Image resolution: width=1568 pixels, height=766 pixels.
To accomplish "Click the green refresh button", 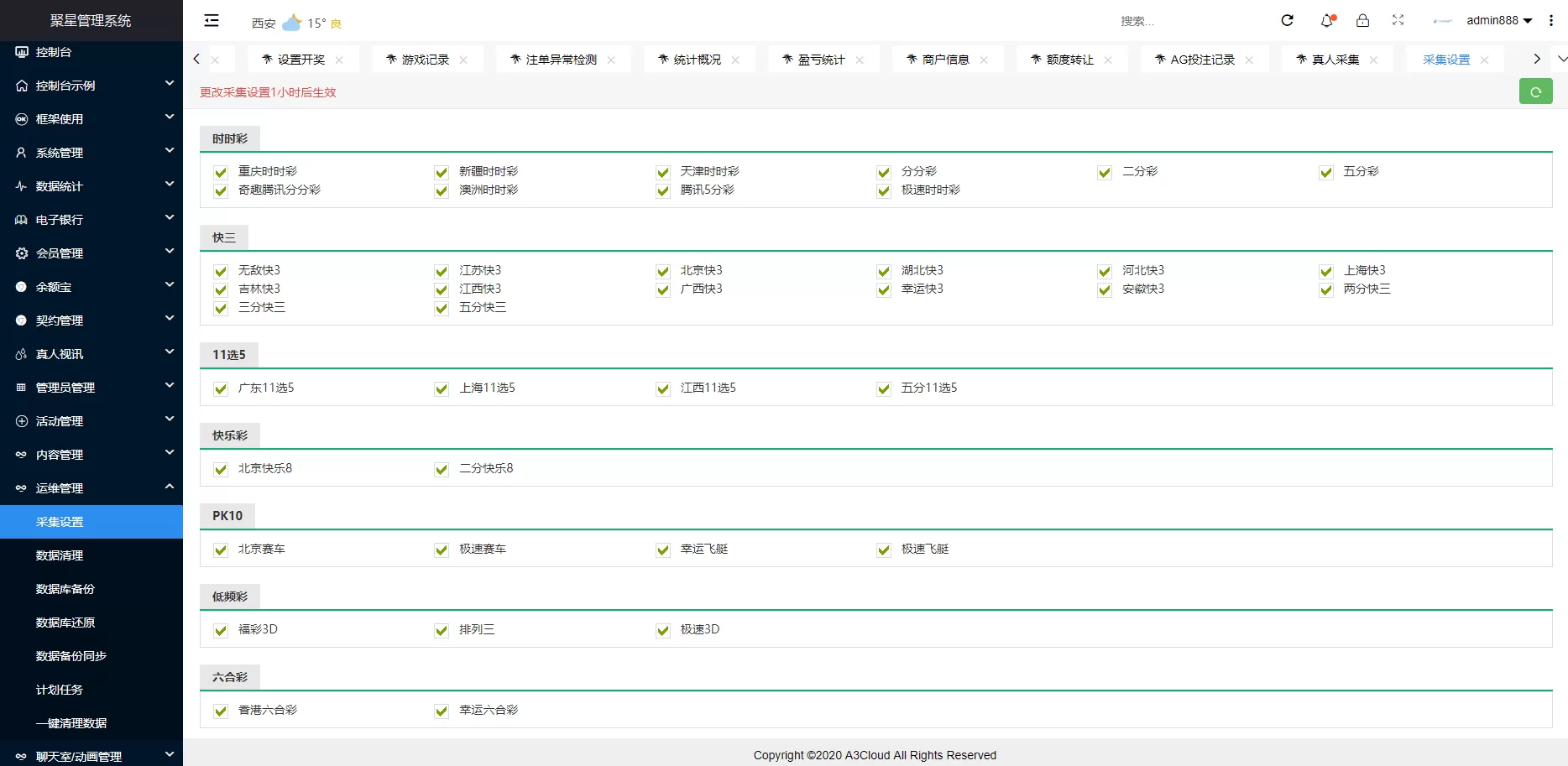I will pos(1535,91).
